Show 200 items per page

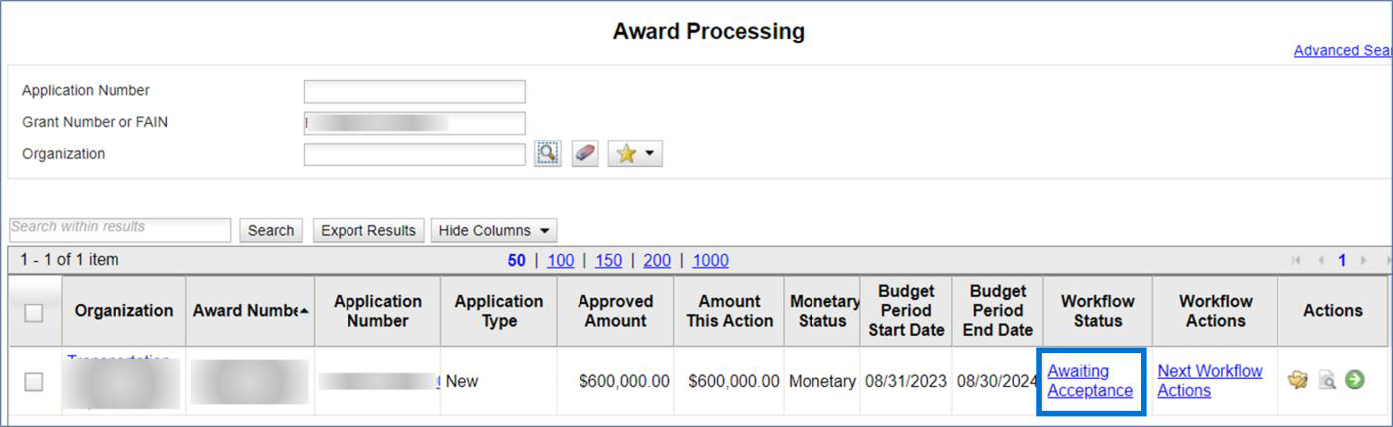(657, 260)
